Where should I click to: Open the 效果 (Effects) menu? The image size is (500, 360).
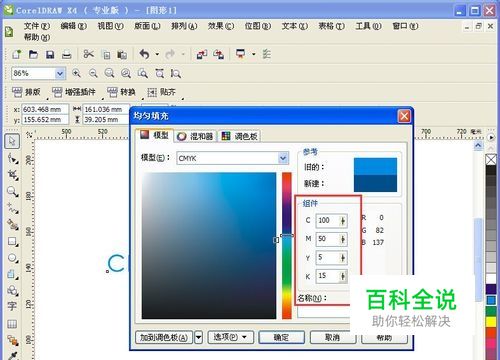click(221, 26)
